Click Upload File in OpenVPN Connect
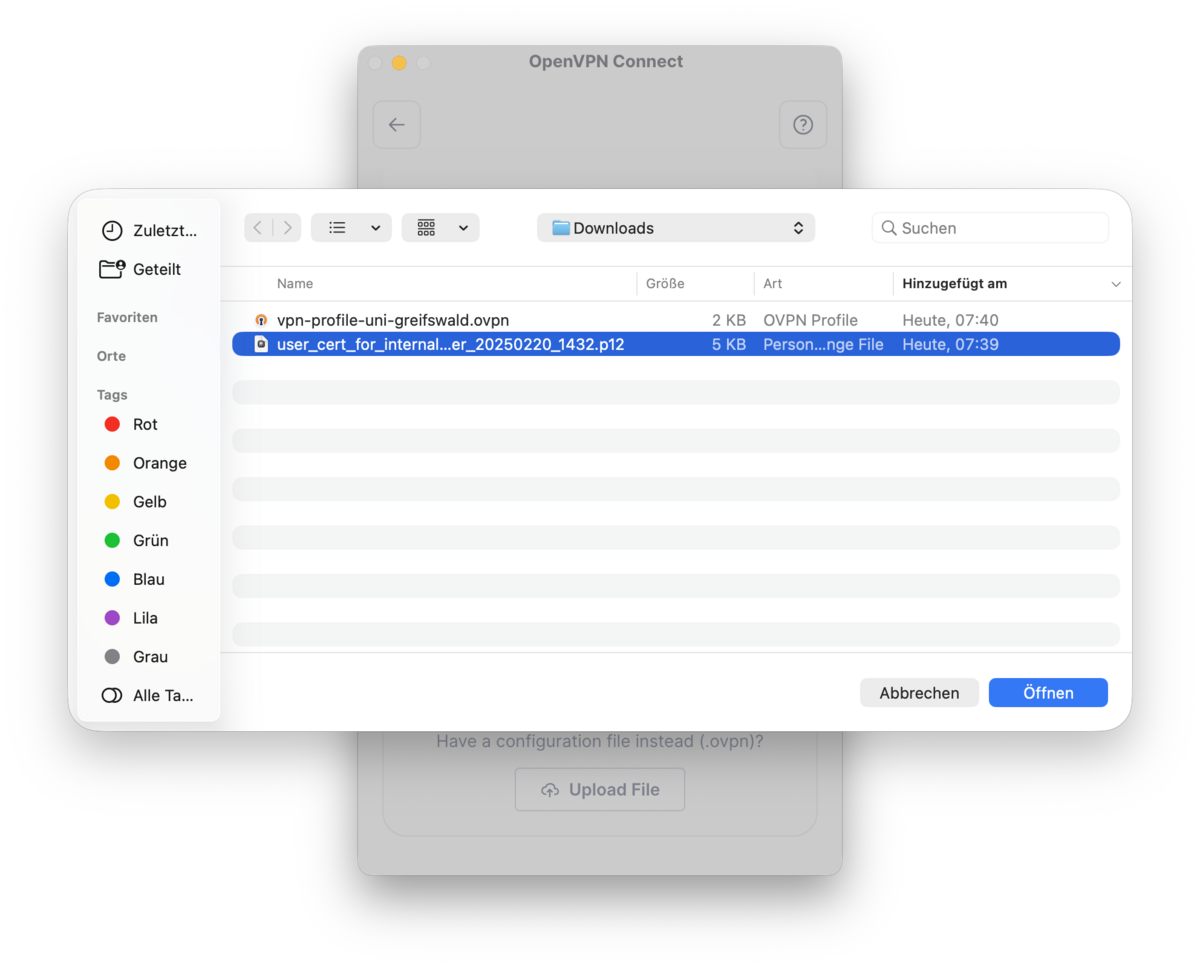1200x965 pixels. (600, 789)
